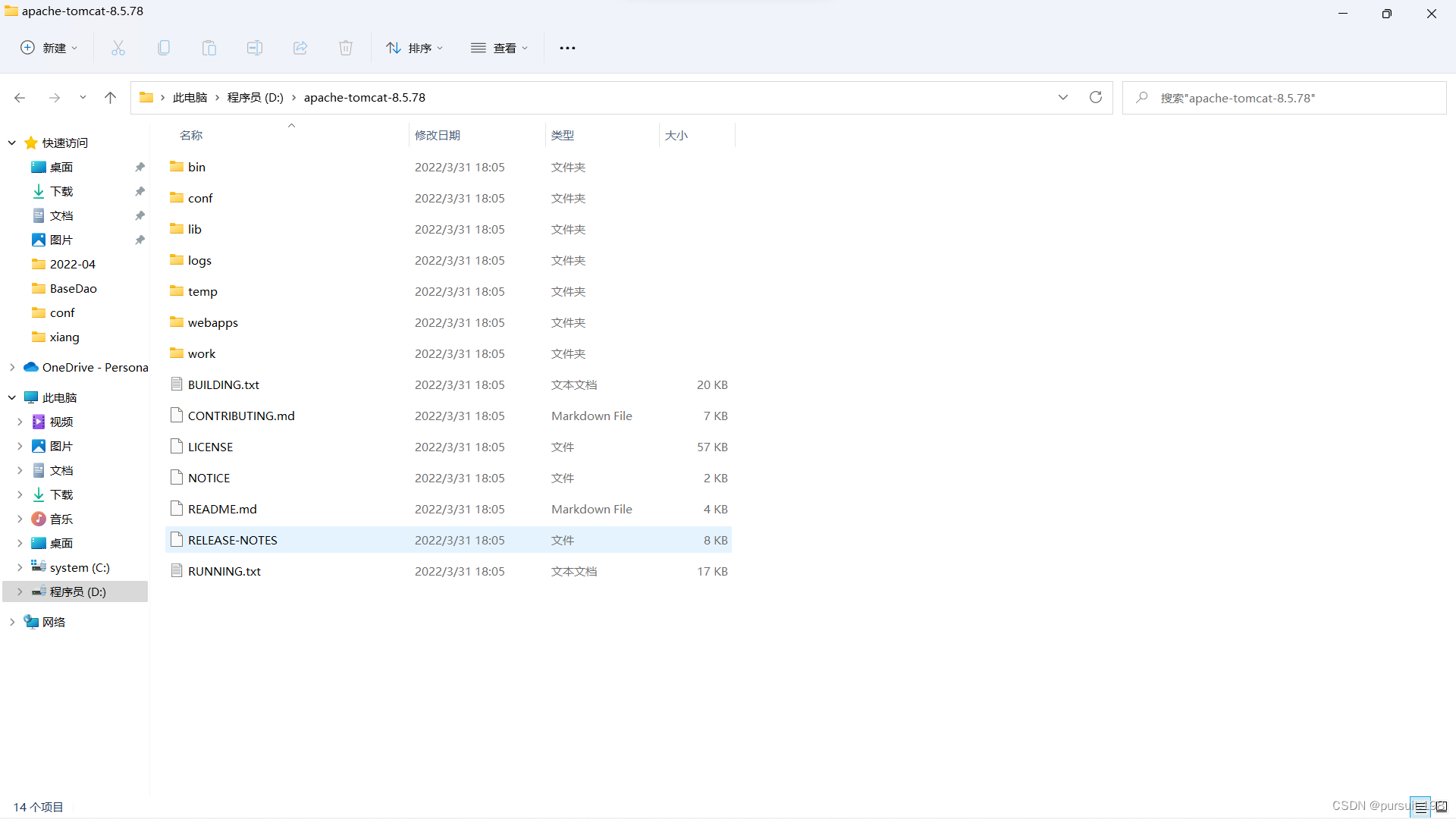Viewport: 1456px width, 819px height.
Task: Expand the D: drive tree node
Action: coord(20,591)
